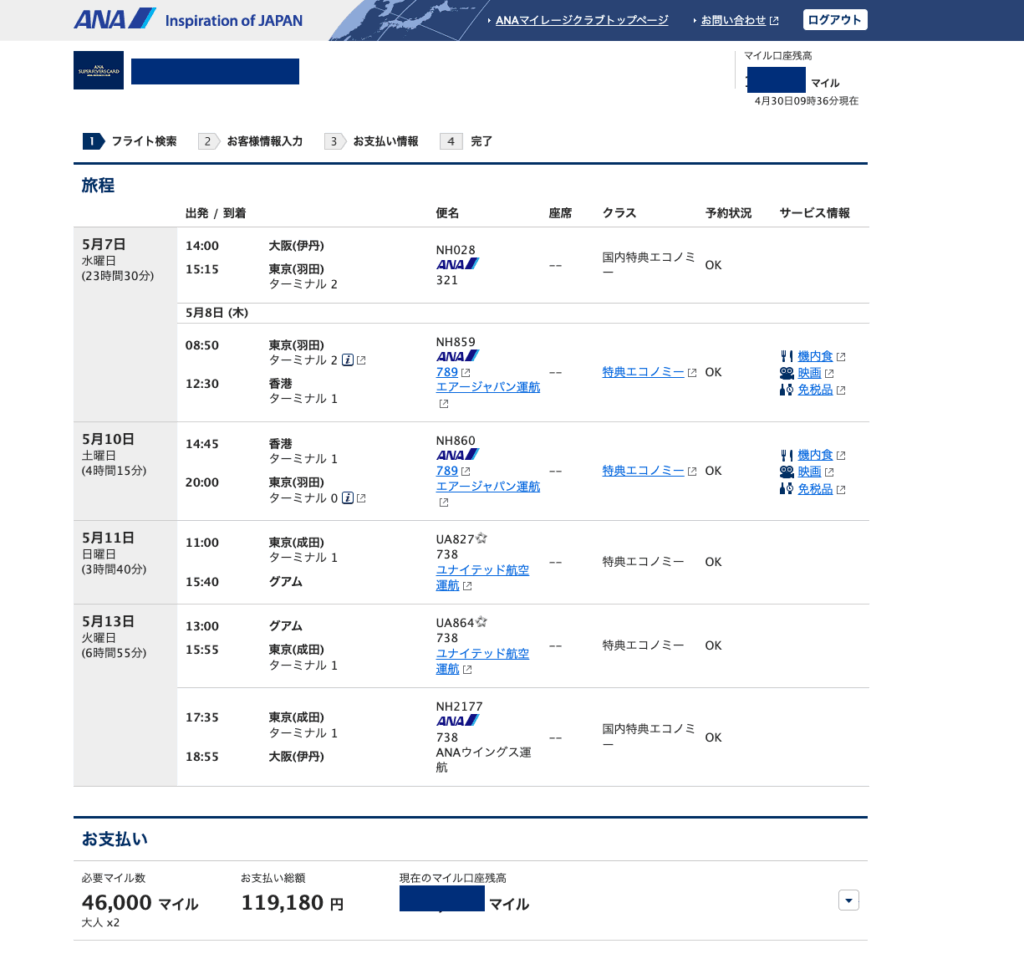Click duty-free bottle icon for NH859
The image size is (1024, 959).
pyautogui.click(x=786, y=390)
